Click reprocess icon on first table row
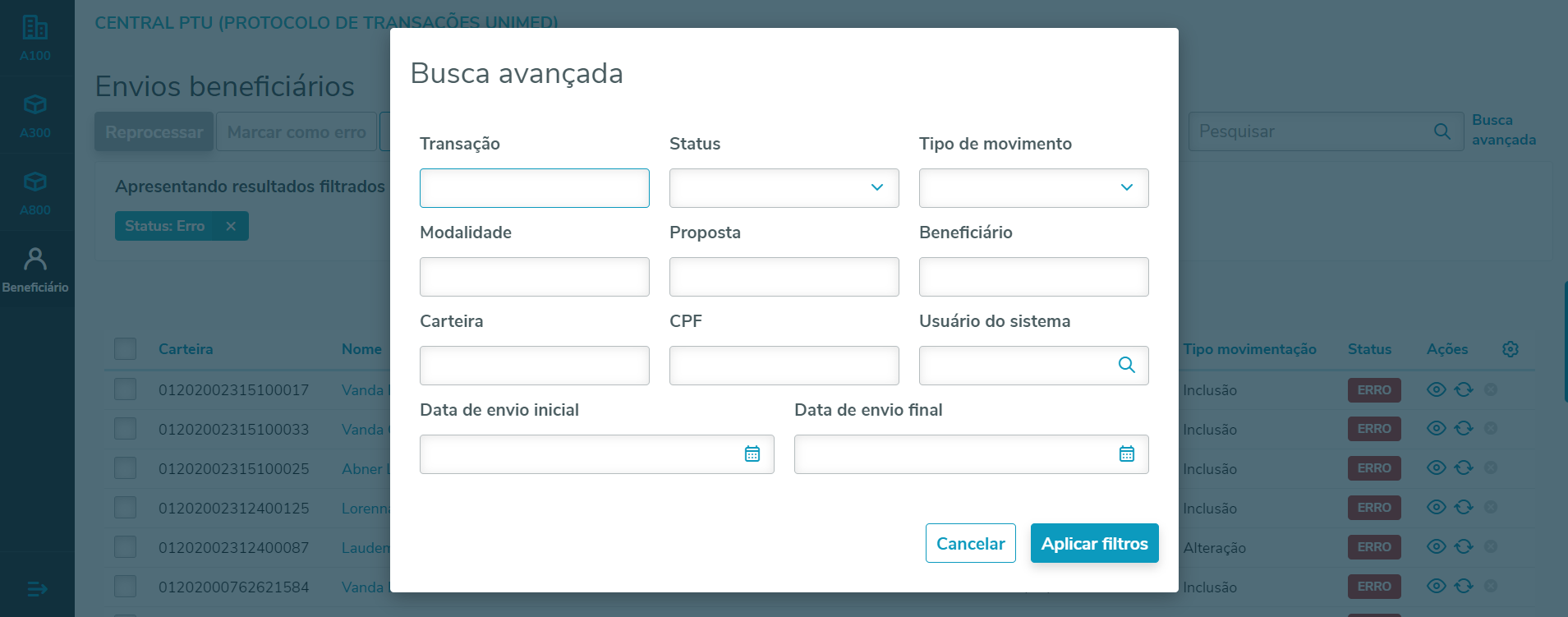This screenshot has width=1568, height=617. (x=1464, y=389)
